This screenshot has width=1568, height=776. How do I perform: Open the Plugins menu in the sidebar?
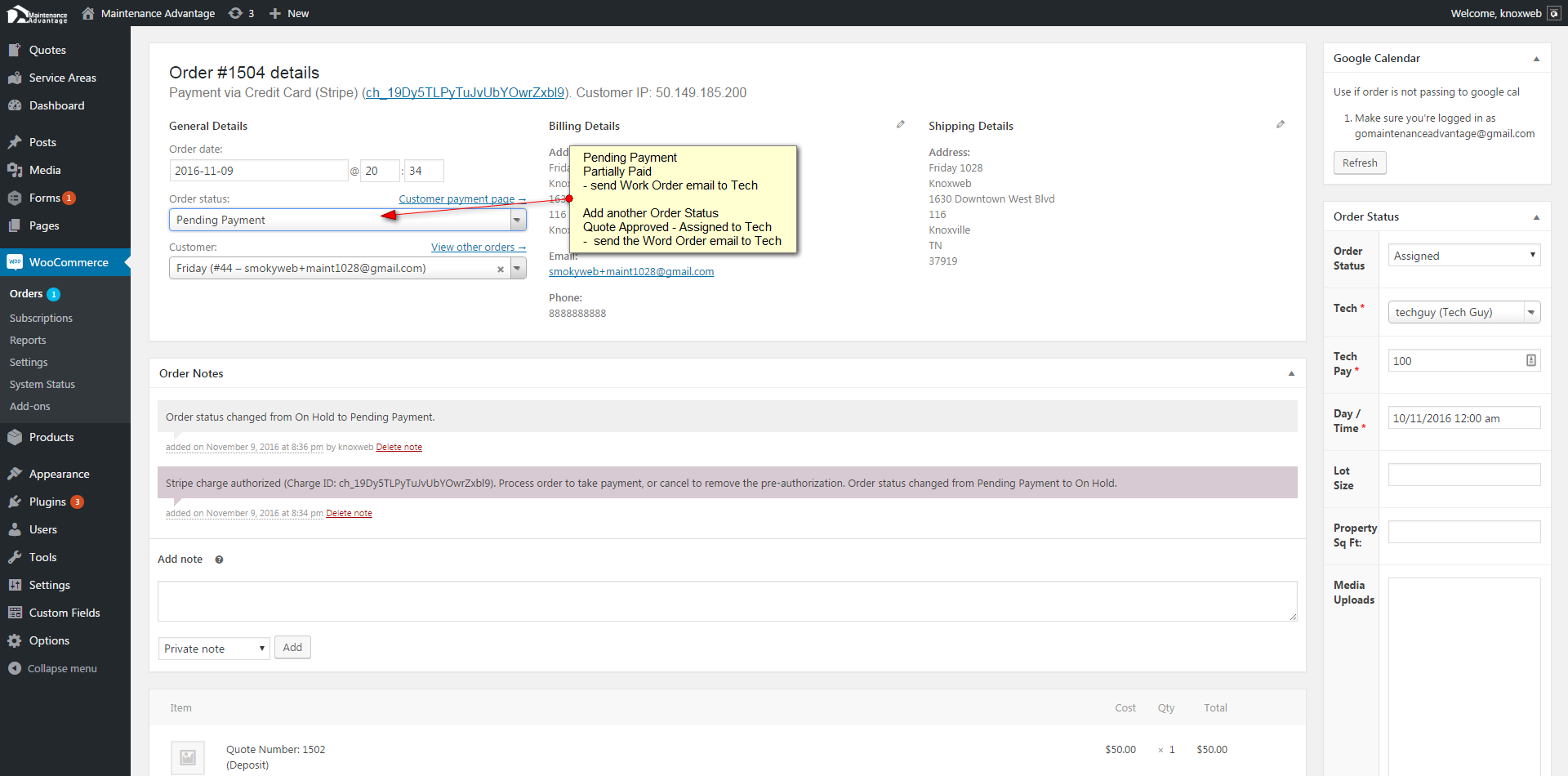(47, 502)
